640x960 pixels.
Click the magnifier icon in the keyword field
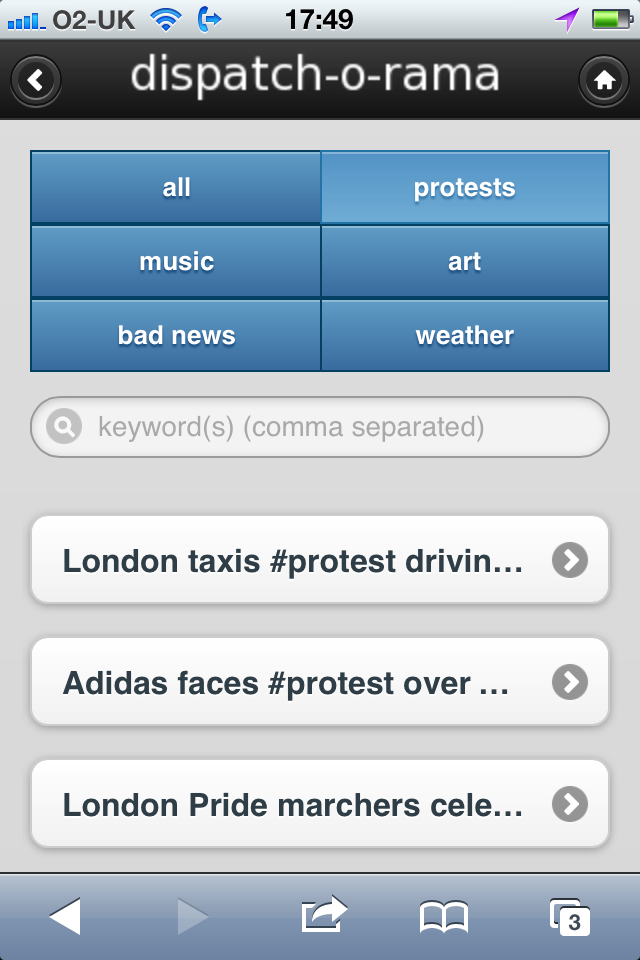pyautogui.click(x=64, y=426)
